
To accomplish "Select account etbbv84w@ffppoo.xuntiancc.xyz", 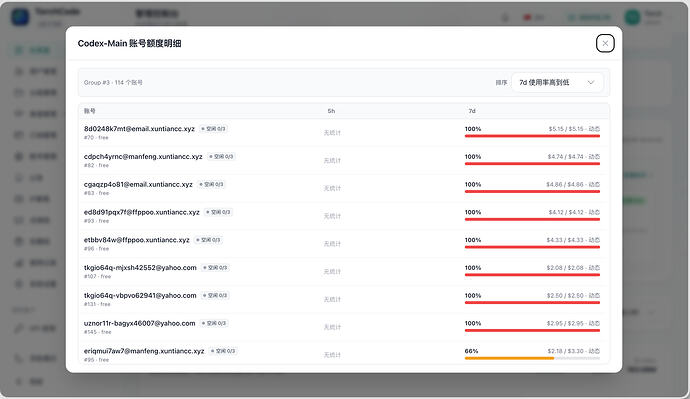I will (x=136, y=240).
